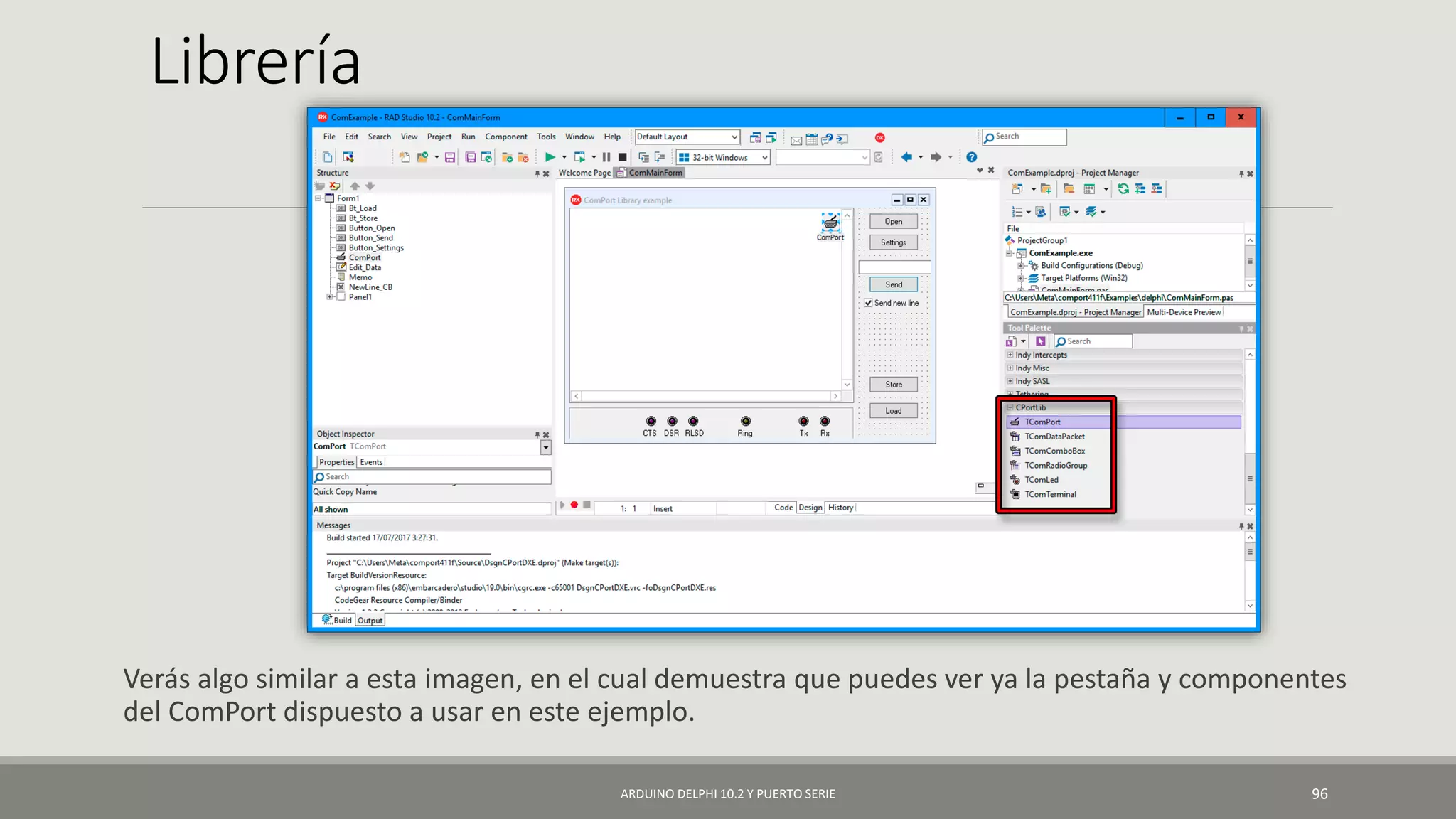Expand the Indy Misc palette category
The height and width of the screenshot is (819, 1456).
click(x=1010, y=368)
